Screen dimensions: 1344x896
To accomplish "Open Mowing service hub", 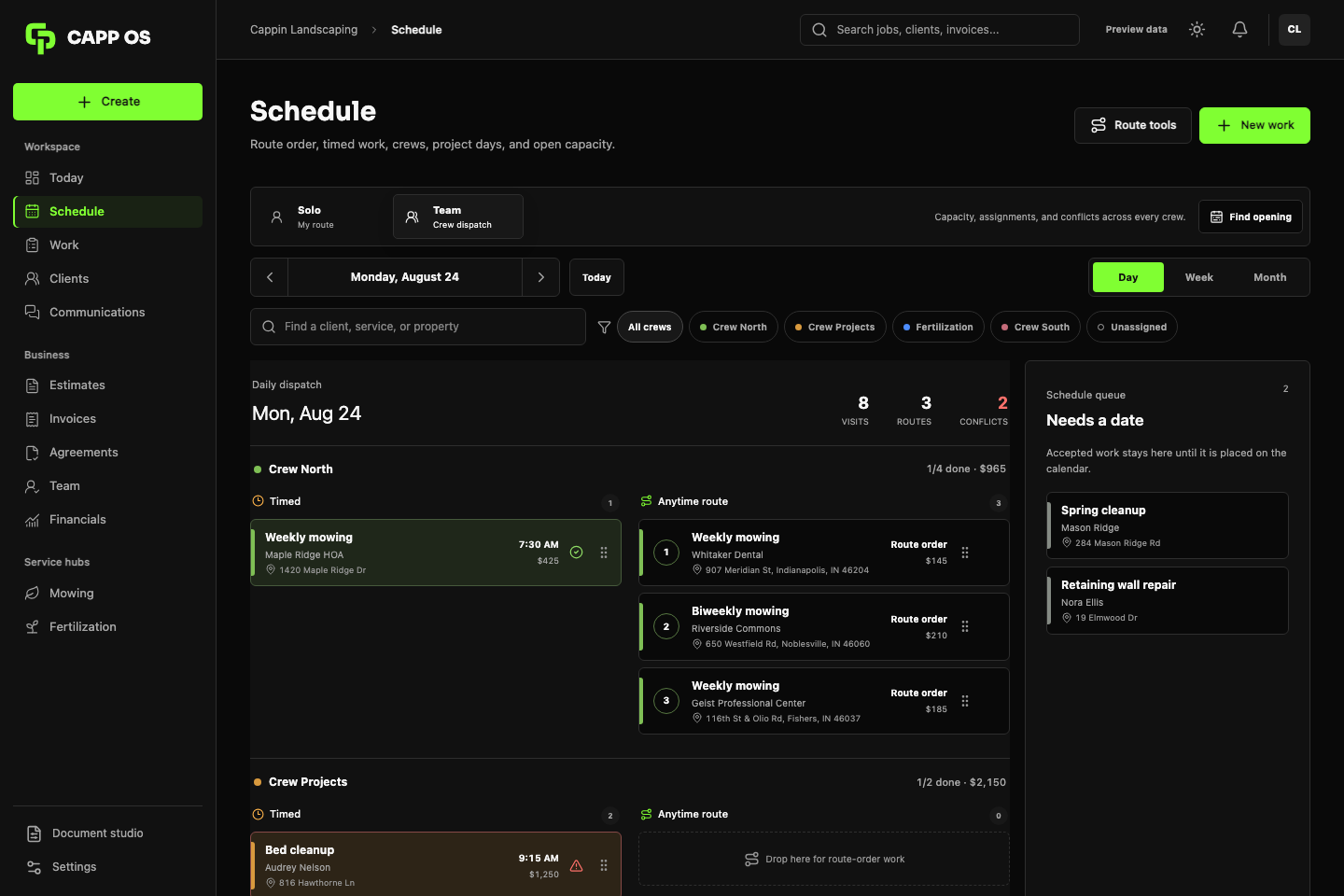I will click(x=108, y=594).
